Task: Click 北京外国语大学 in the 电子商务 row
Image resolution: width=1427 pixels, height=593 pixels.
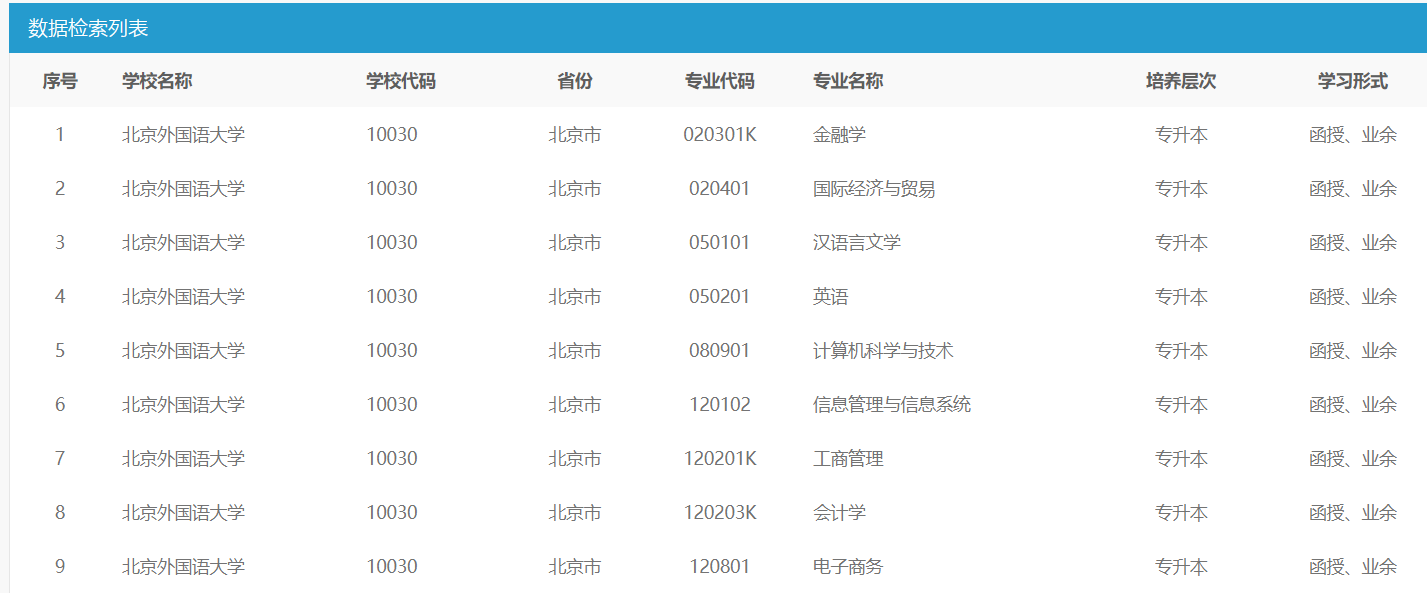Action: [x=183, y=567]
